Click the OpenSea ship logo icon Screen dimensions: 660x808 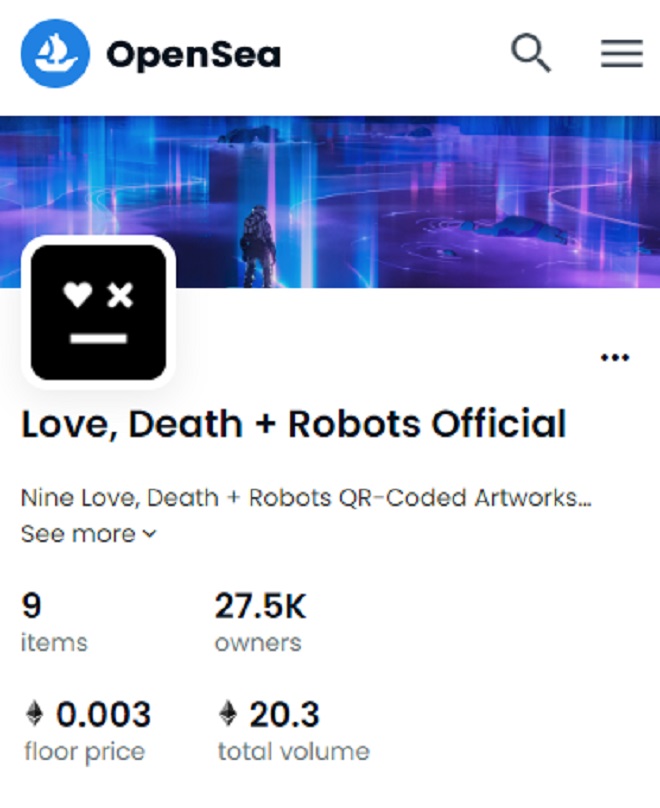pyautogui.click(x=55, y=54)
